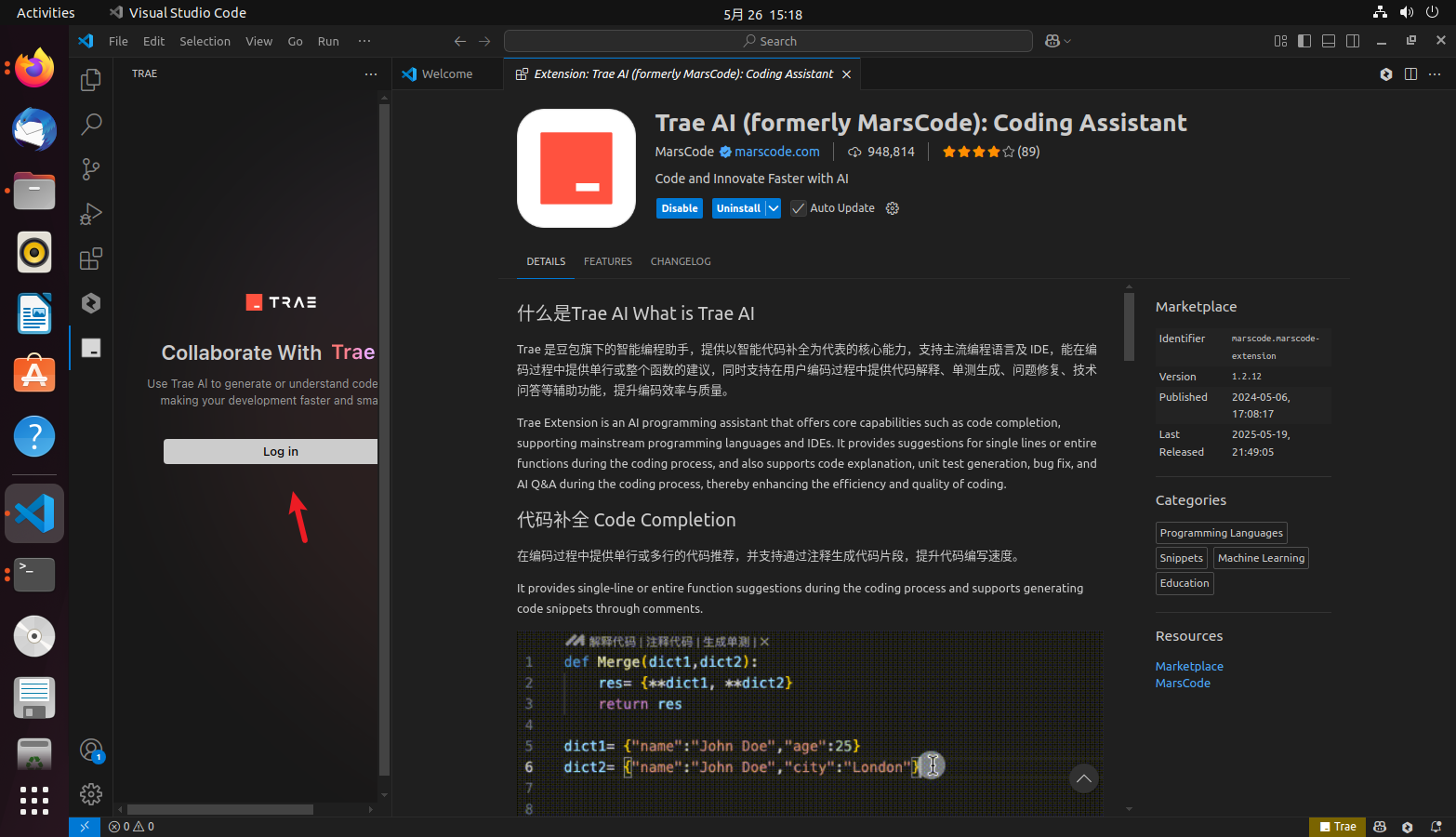The height and width of the screenshot is (837, 1456).
Task: Open the Source Control view
Action: click(90, 169)
